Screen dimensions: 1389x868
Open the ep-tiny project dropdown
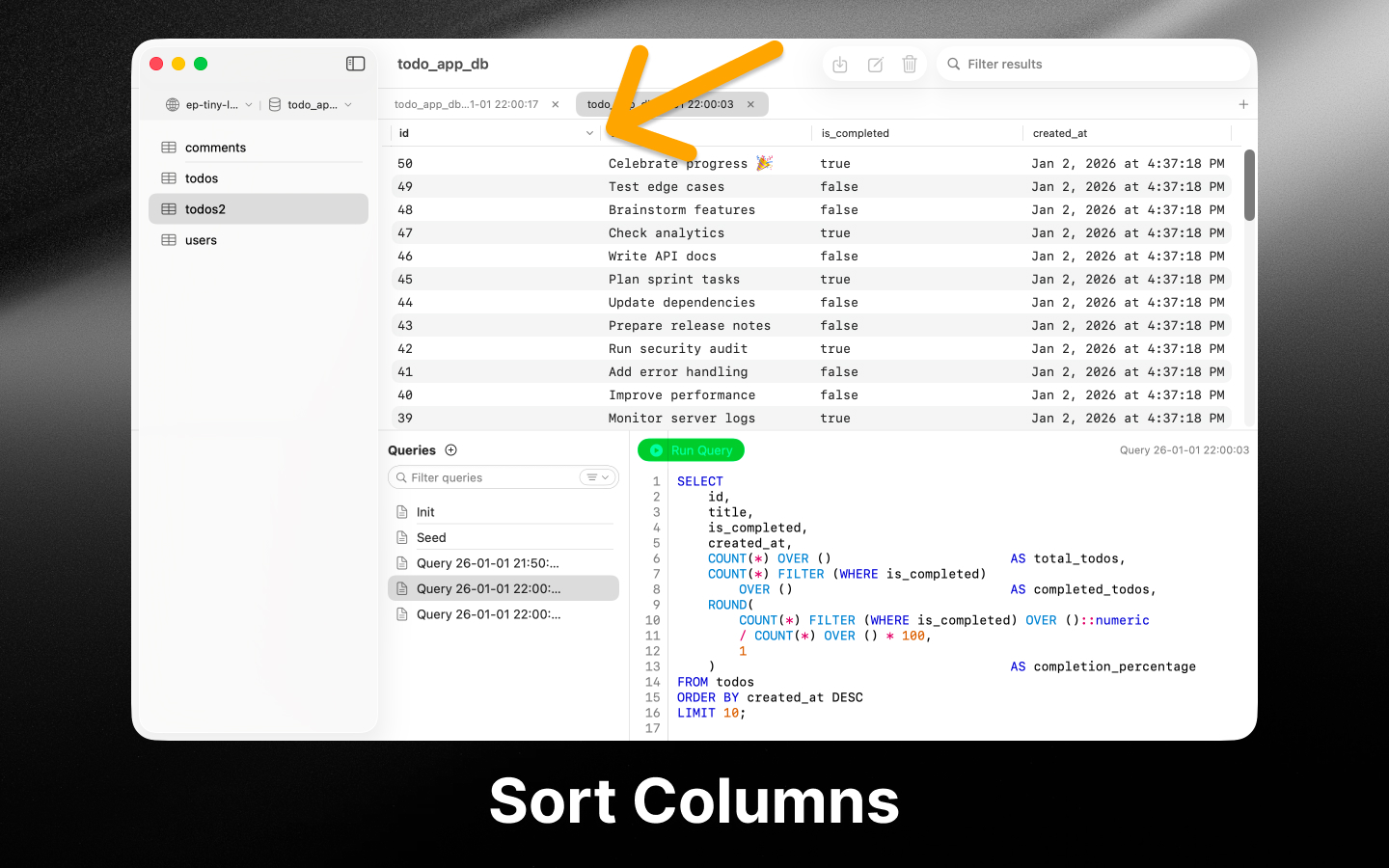coord(209,104)
